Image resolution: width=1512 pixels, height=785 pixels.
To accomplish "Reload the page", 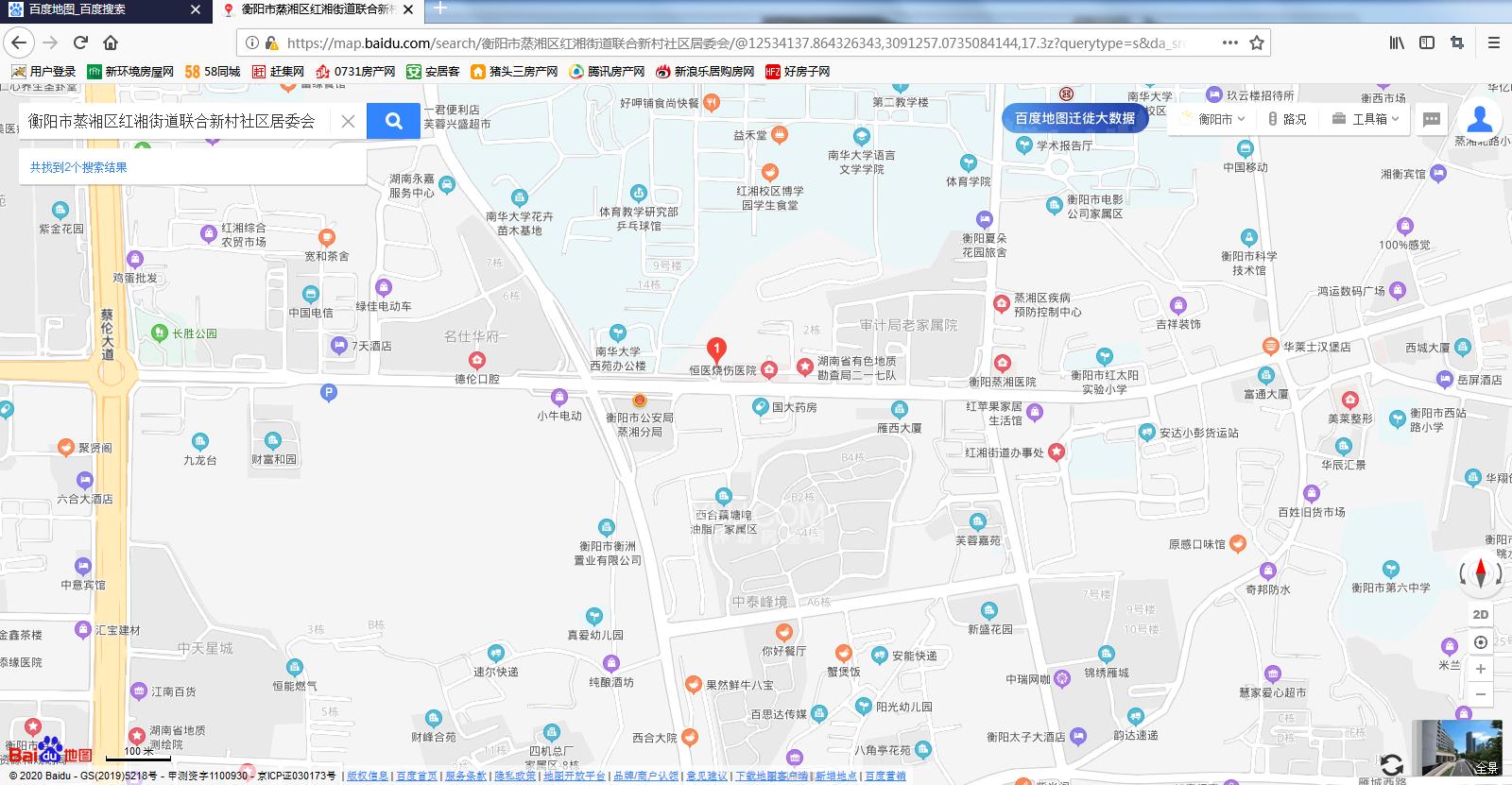I will [x=80, y=43].
